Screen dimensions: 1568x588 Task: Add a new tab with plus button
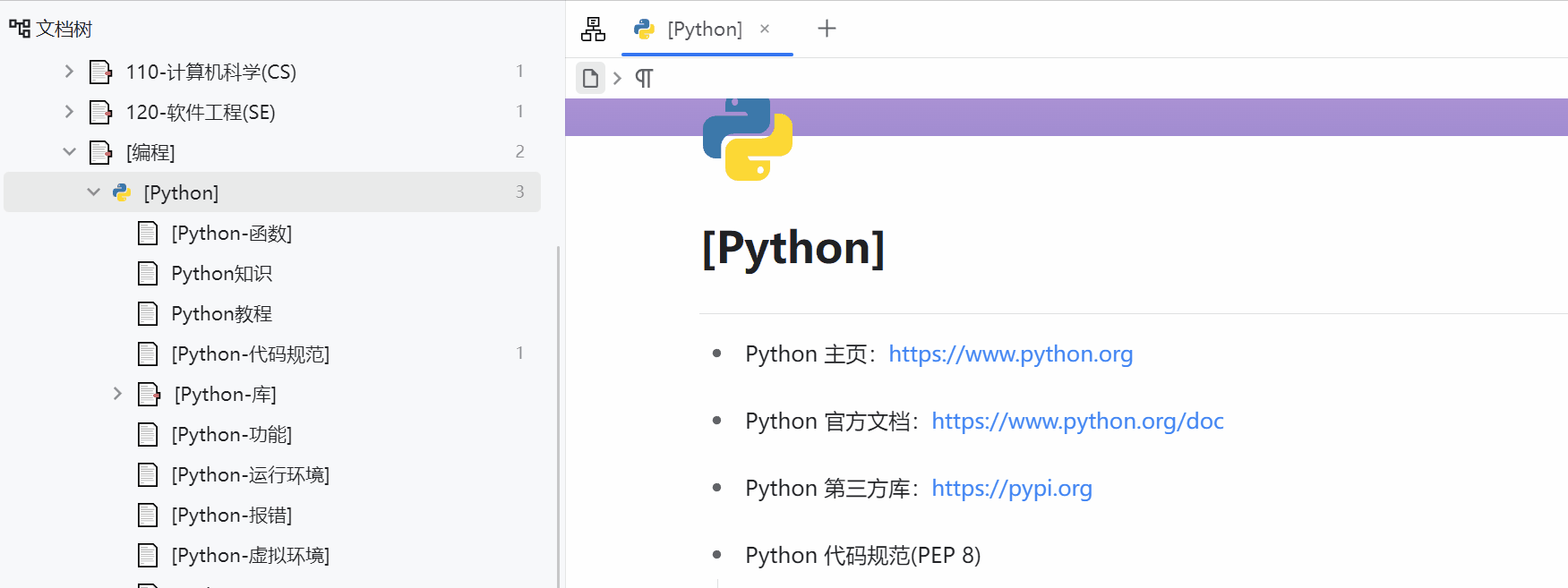coord(827,29)
